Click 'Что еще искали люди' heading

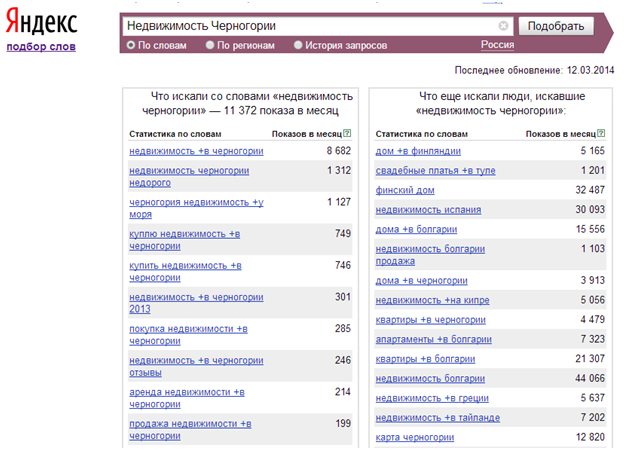[x=501, y=103]
